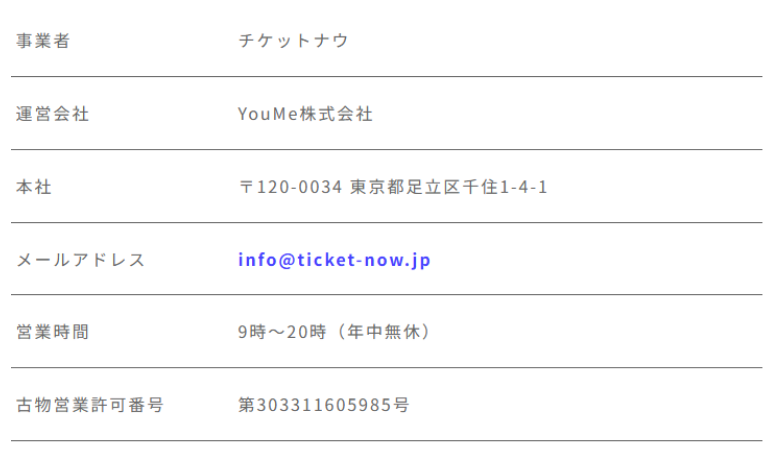Click the divider line below 本社 row

tap(386, 222)
